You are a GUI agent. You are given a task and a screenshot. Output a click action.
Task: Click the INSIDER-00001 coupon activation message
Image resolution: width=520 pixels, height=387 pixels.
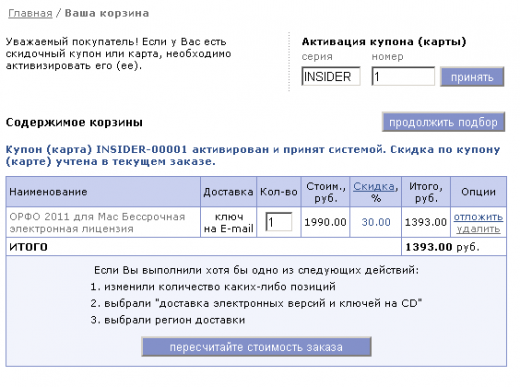point(253,155)
